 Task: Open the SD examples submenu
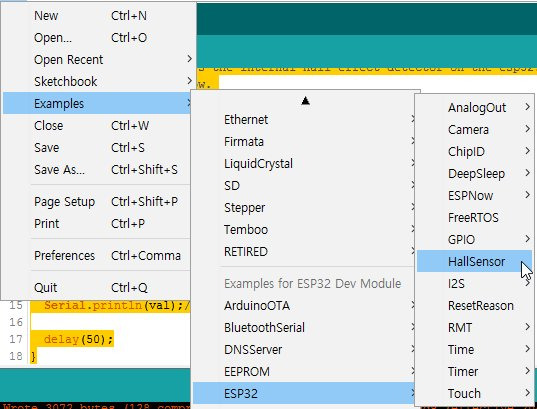click(304, 185)
